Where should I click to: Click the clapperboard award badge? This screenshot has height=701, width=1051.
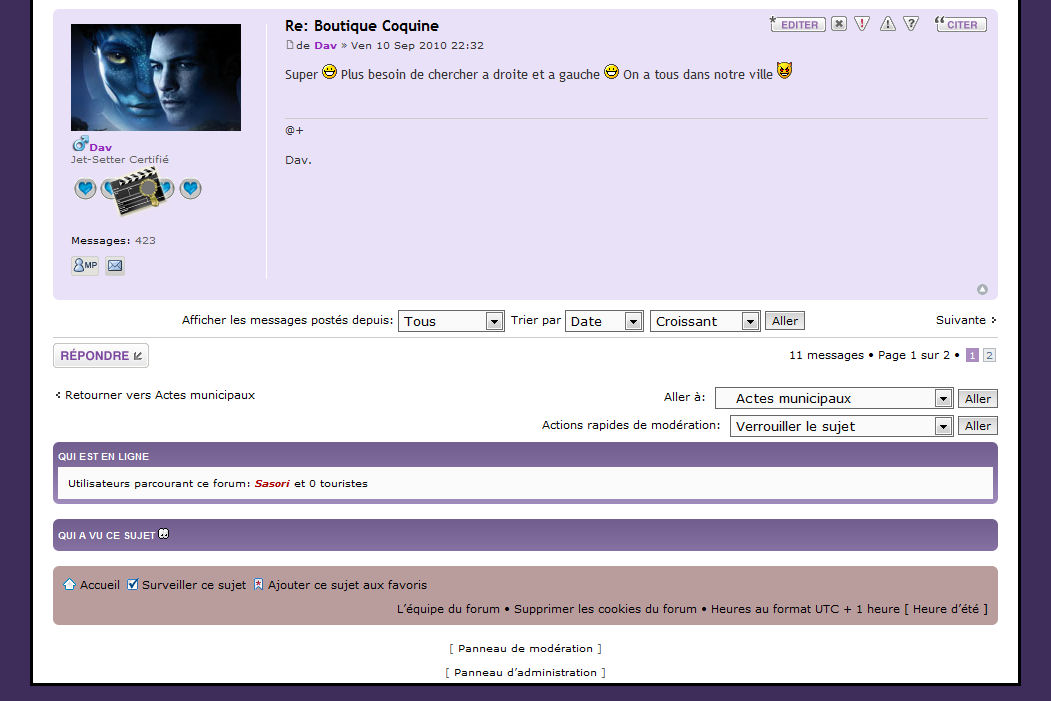(137, 192)
